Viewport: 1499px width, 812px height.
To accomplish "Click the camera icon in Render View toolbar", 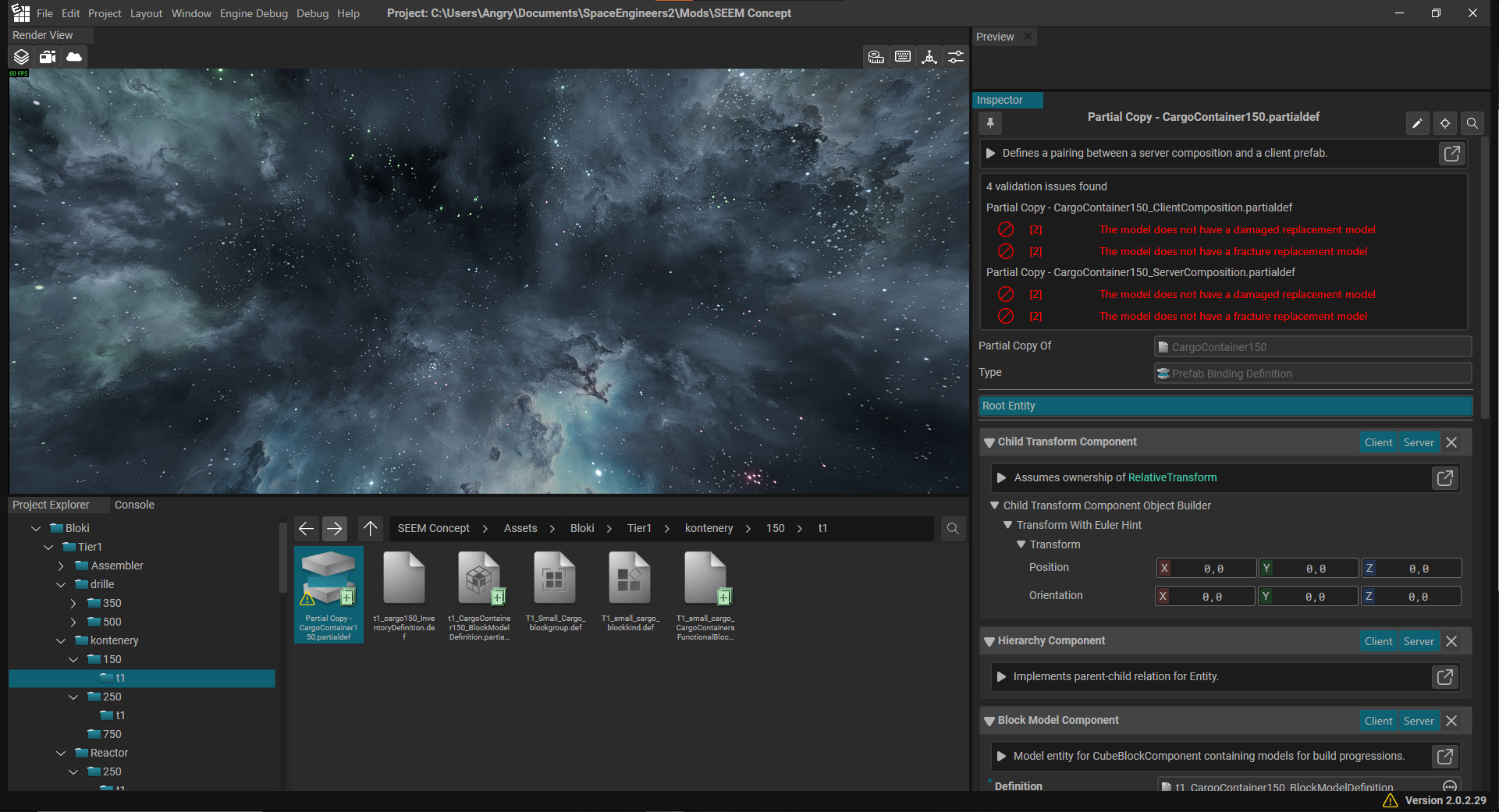I will tap(48, 57).
